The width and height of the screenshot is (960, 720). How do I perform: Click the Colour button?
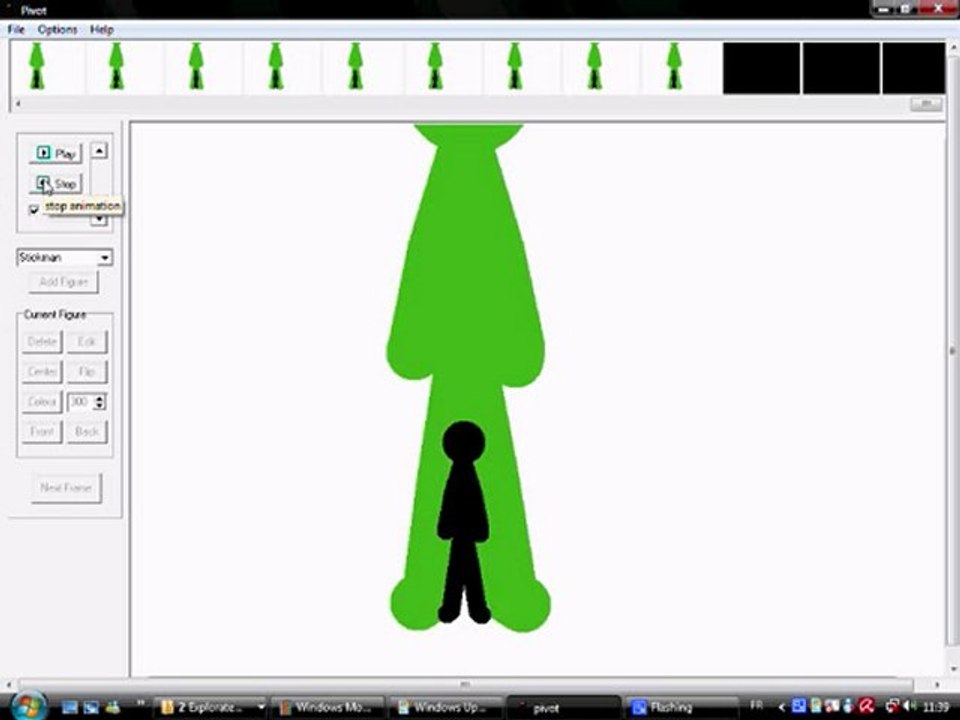click(42, 402)
